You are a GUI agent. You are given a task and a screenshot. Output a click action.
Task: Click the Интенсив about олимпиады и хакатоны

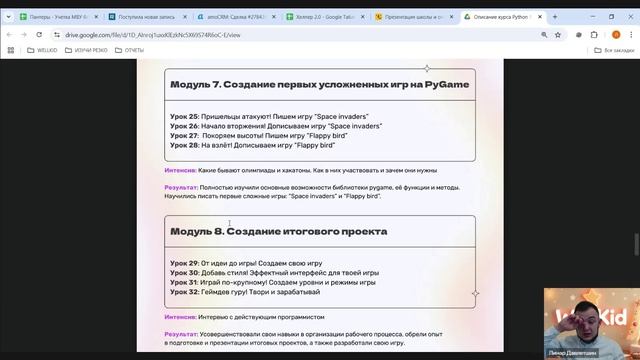click(301, 170)
